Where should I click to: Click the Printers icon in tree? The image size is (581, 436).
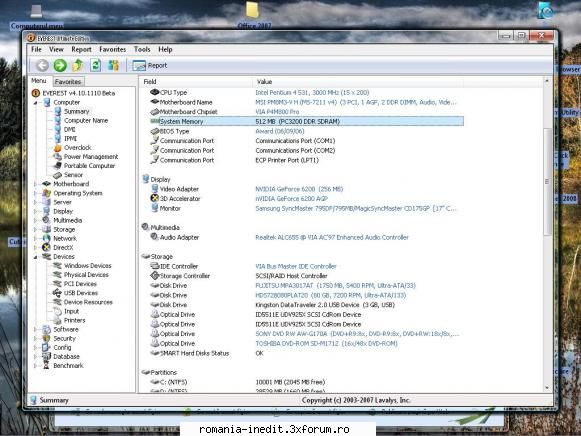coord(57,320)
